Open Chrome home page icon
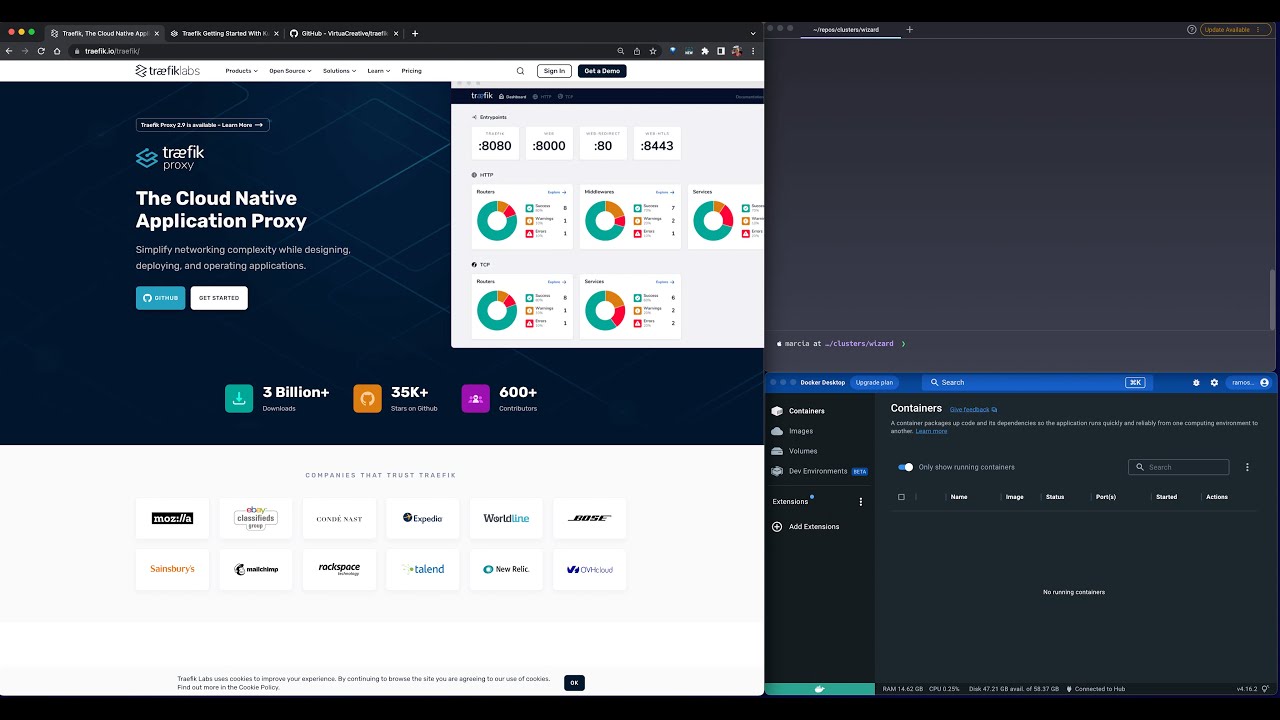1280x720 pixels. point(57,51)
